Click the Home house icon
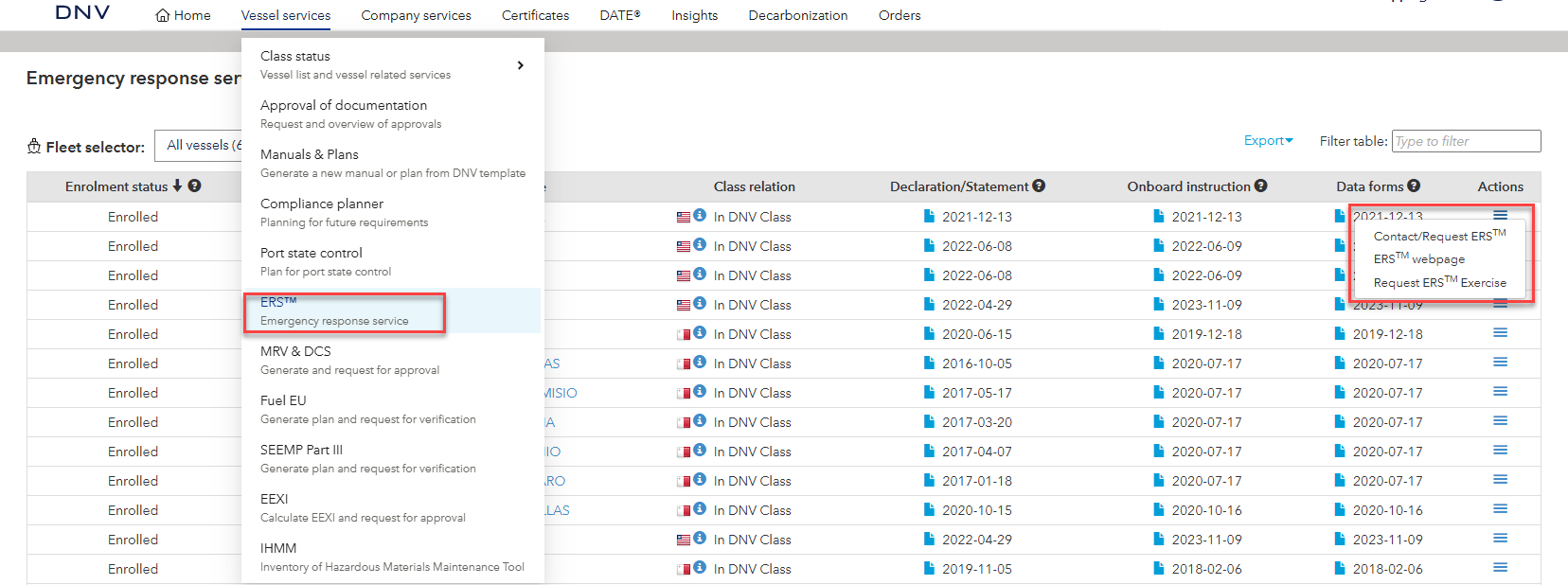1568x585 pixels. (163, 15)
